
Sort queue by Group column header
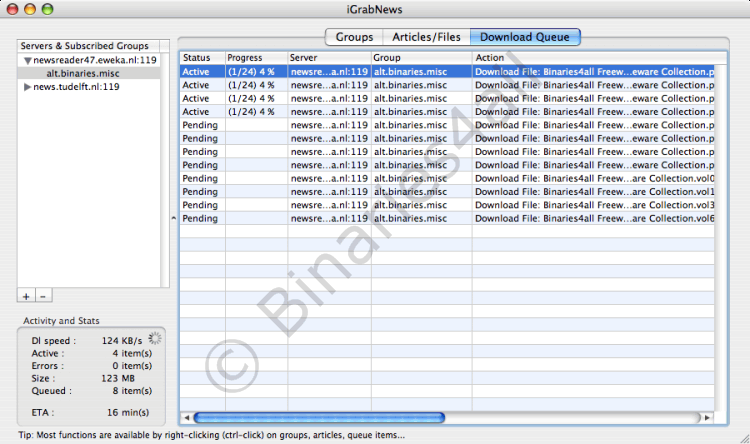pos(422,57)
